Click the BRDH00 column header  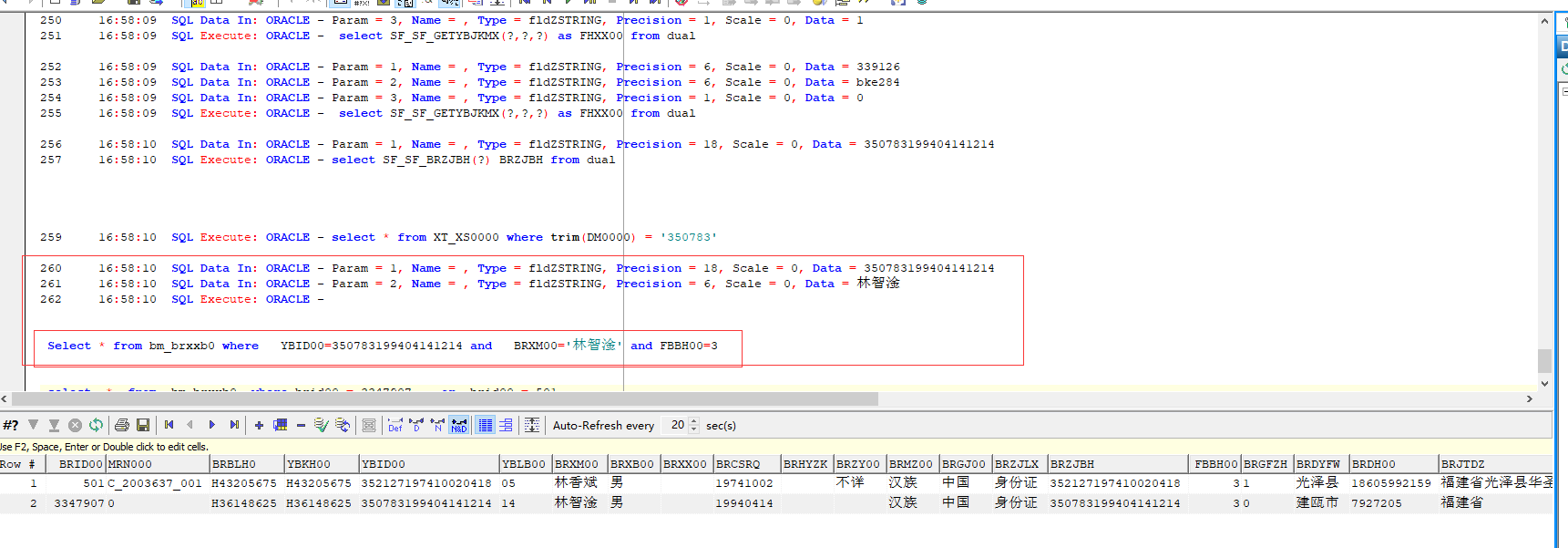pos(1394,464)
